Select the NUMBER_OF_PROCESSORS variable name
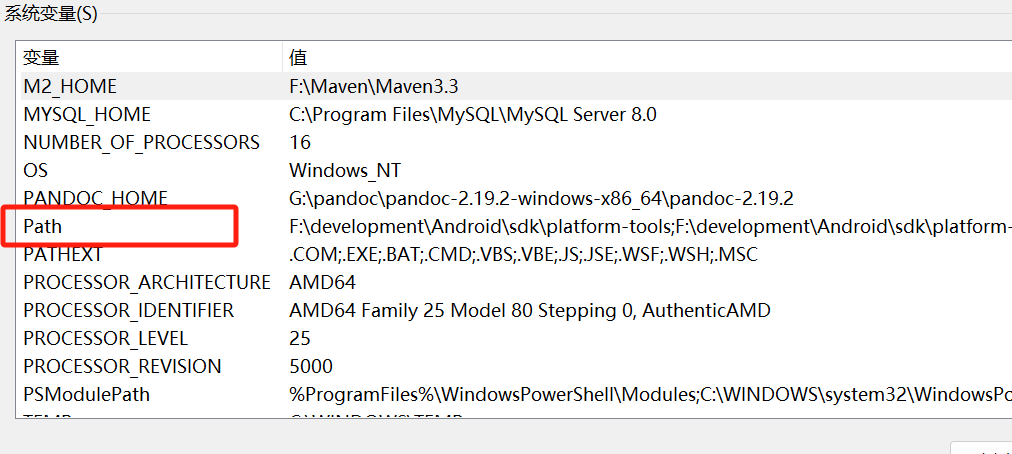 tap(141, 143)
